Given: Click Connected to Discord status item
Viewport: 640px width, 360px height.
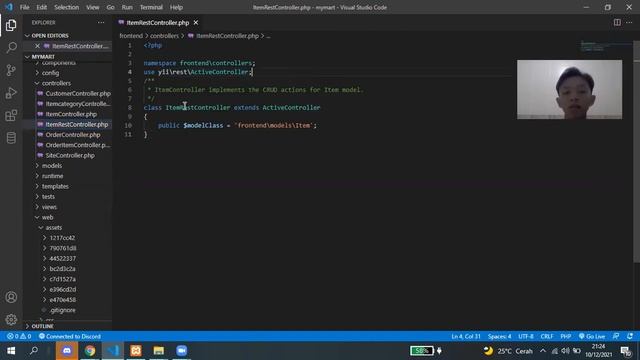Looking at the screenshot, I should [70, 336].
